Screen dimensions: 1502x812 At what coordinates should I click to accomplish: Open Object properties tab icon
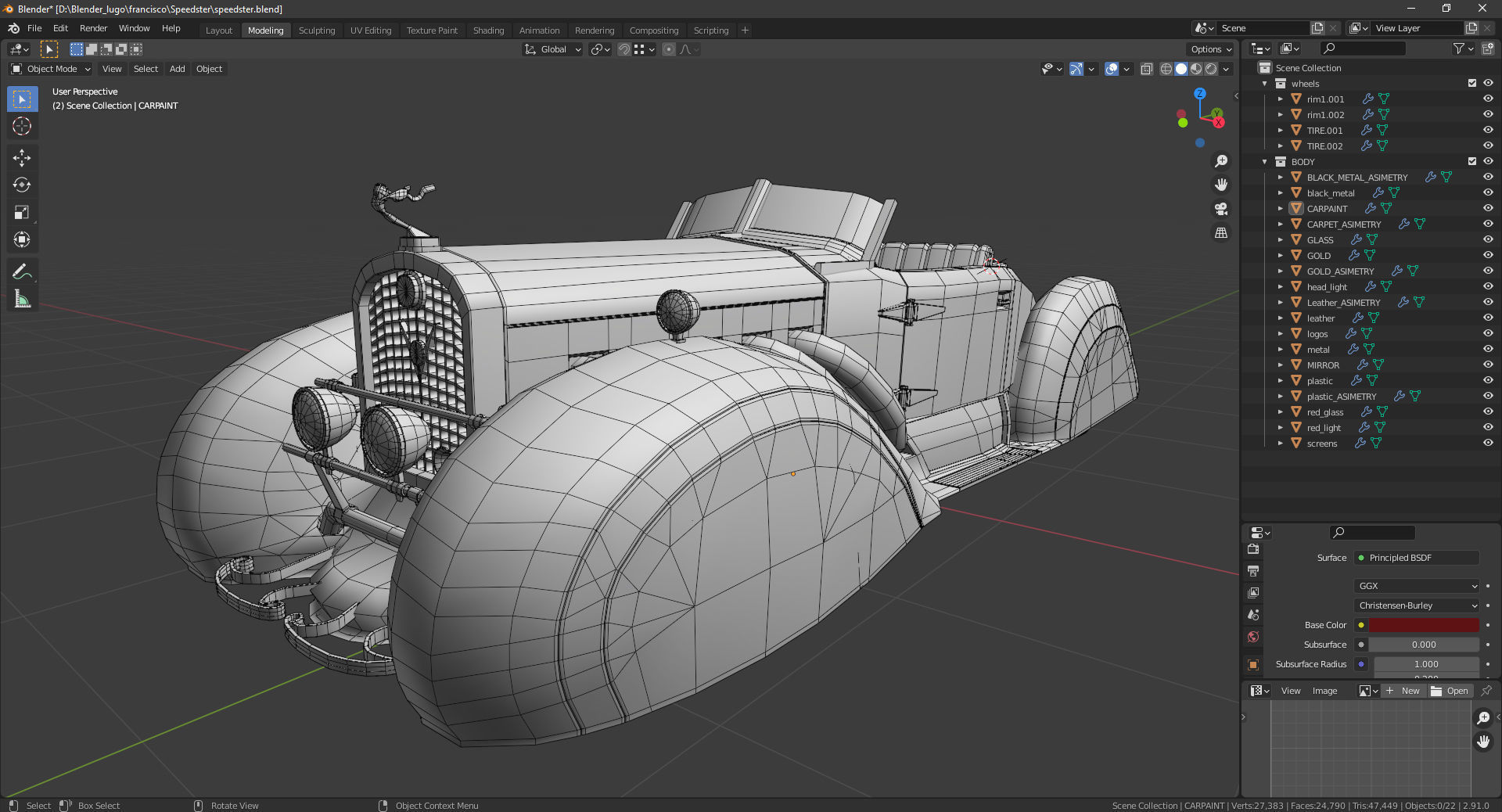pyautogui.click(x=1253, y=665)
